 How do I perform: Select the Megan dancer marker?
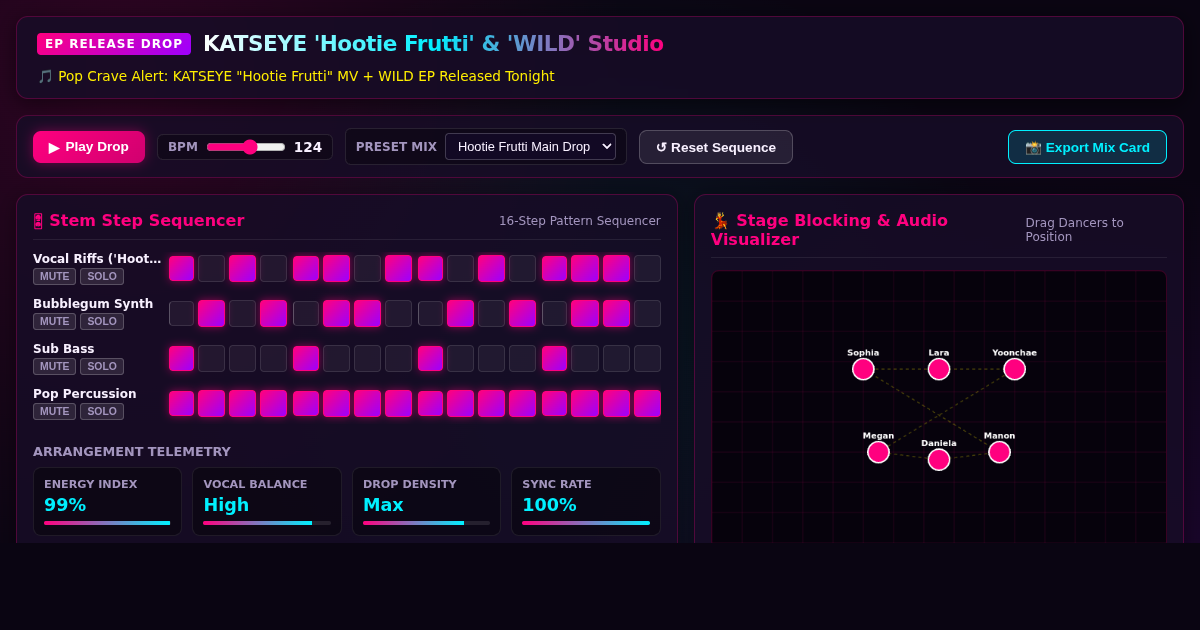878,452
